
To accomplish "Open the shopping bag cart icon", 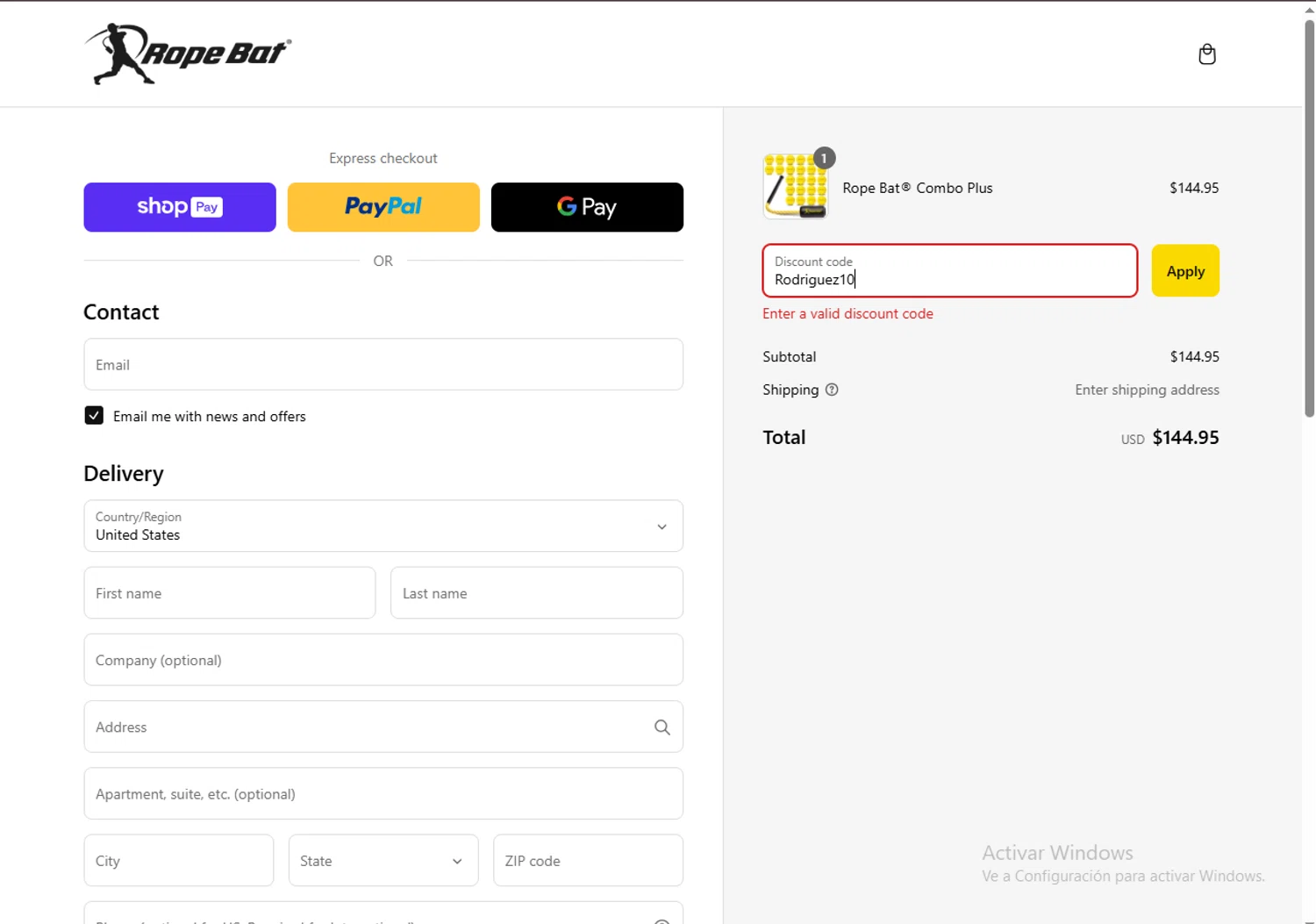I will pyautogui.click(x=1207, y=54).
